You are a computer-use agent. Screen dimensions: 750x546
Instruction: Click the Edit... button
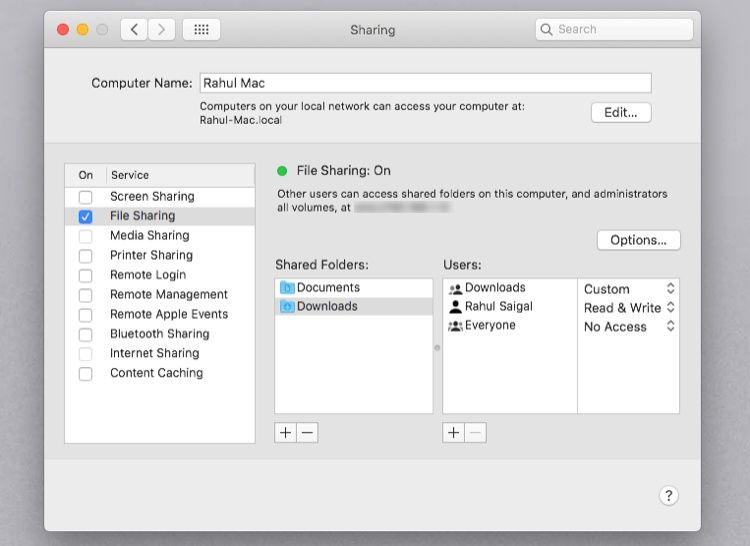(x=620, y=112)
